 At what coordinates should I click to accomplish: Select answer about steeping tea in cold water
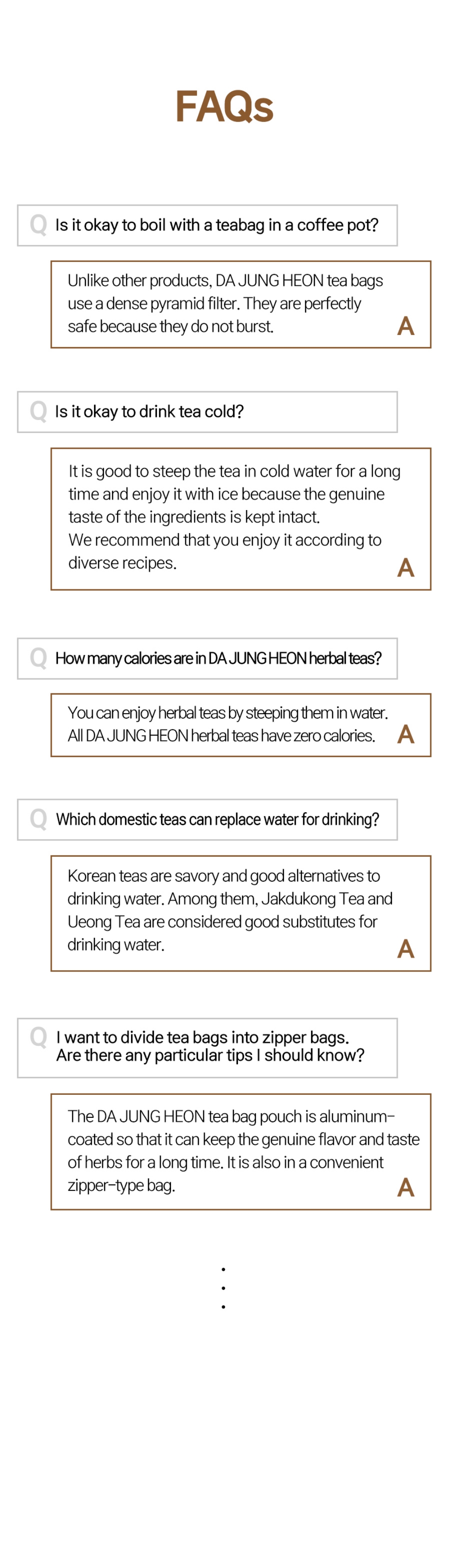(x=241, y=519)
